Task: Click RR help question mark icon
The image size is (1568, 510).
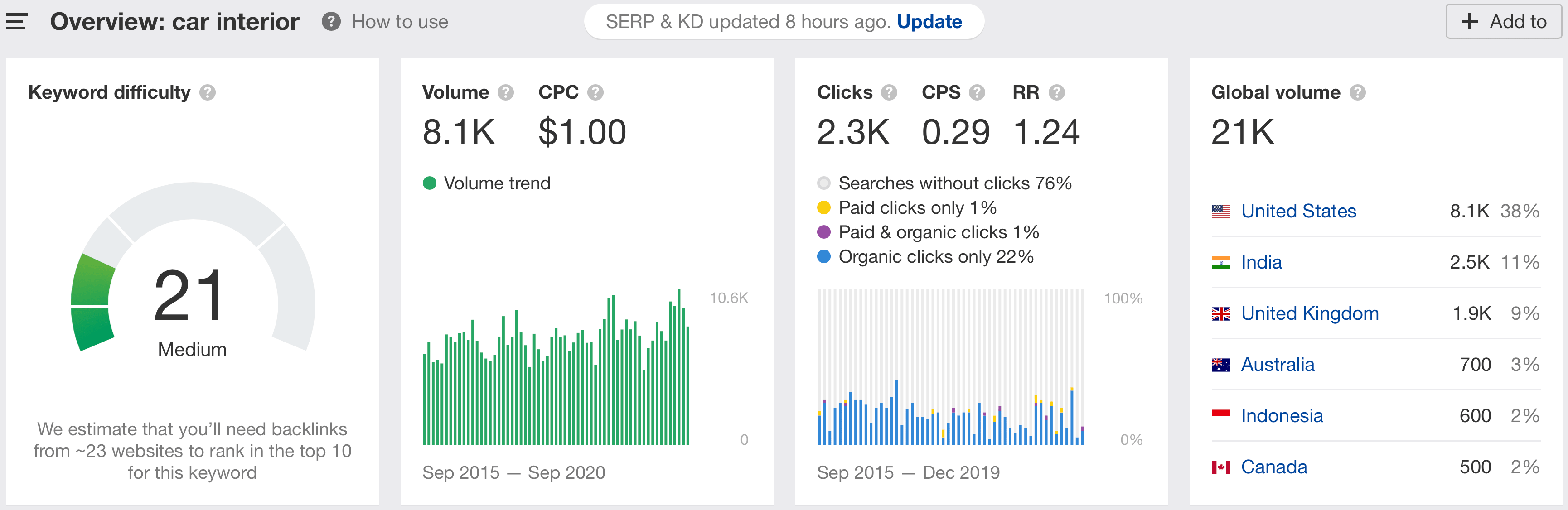Action: (x=1056, y=92)
